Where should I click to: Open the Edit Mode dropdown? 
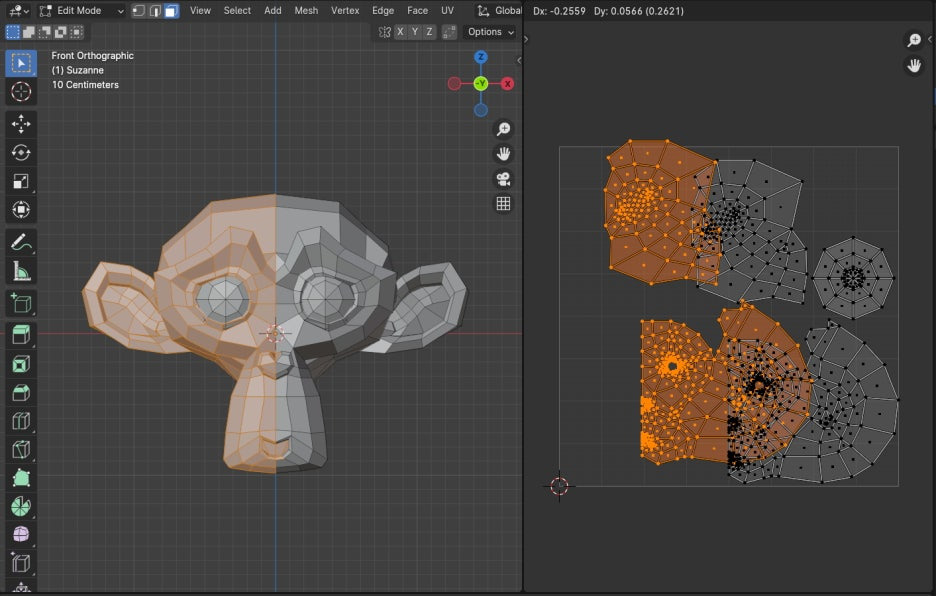click(x=81, y=11)
